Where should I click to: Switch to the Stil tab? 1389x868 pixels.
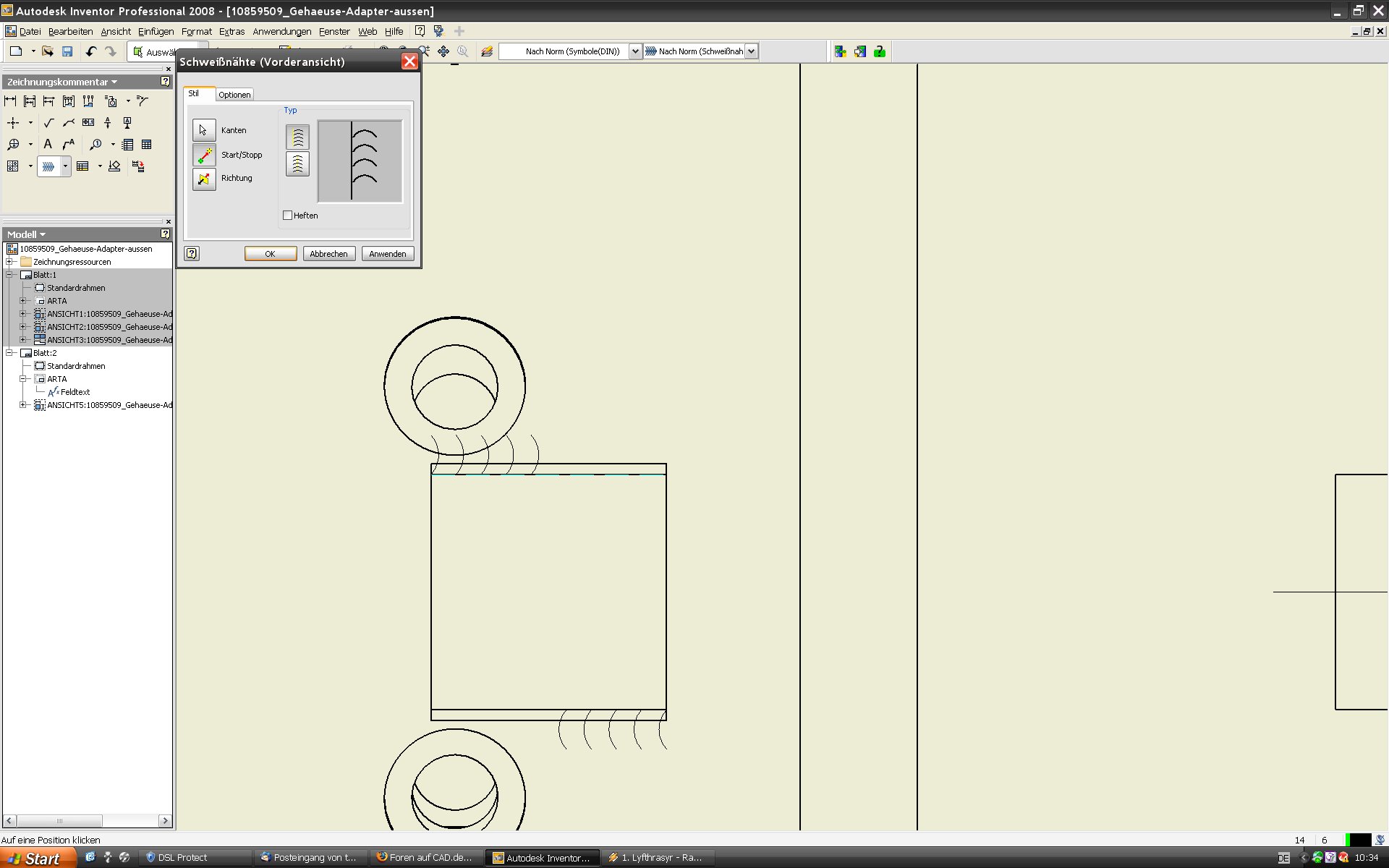194,93
